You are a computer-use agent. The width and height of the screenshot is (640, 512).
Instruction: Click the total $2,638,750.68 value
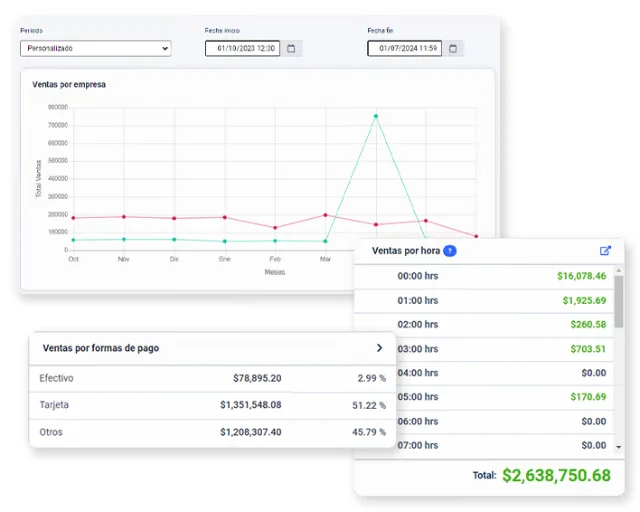pos(556,475)
